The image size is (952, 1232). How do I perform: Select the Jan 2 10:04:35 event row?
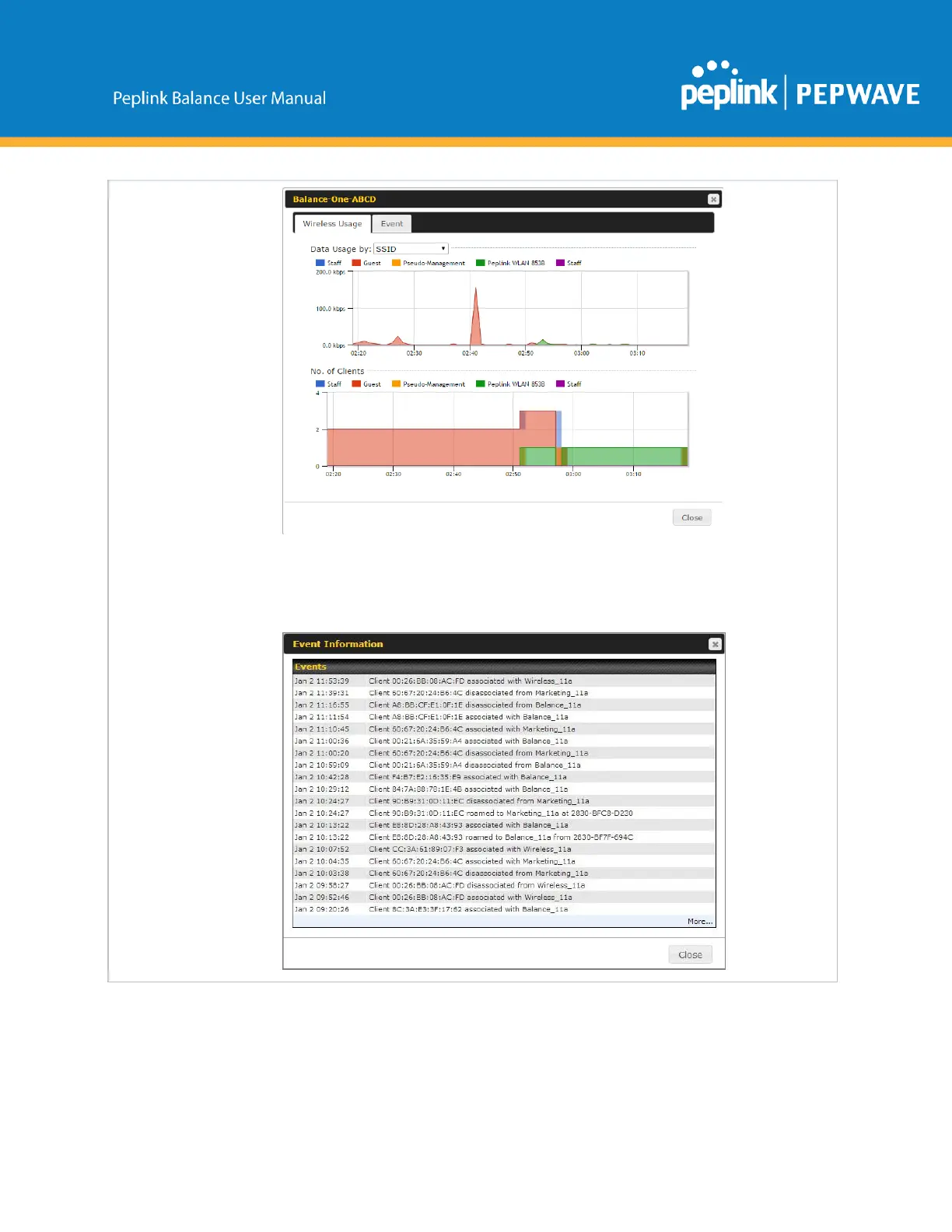504,861
